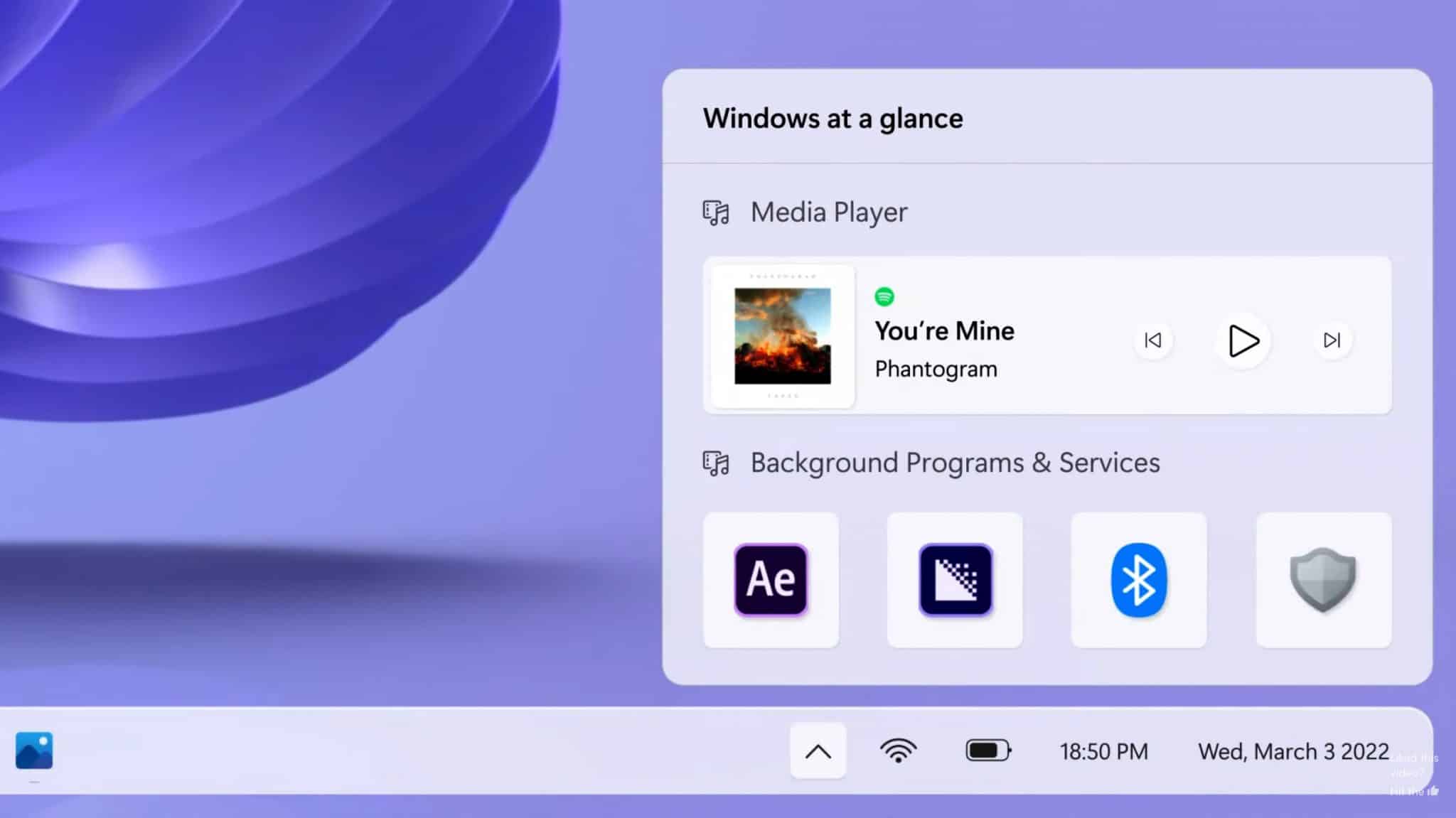Play the song You're Mine

[x=1242, y=341]
